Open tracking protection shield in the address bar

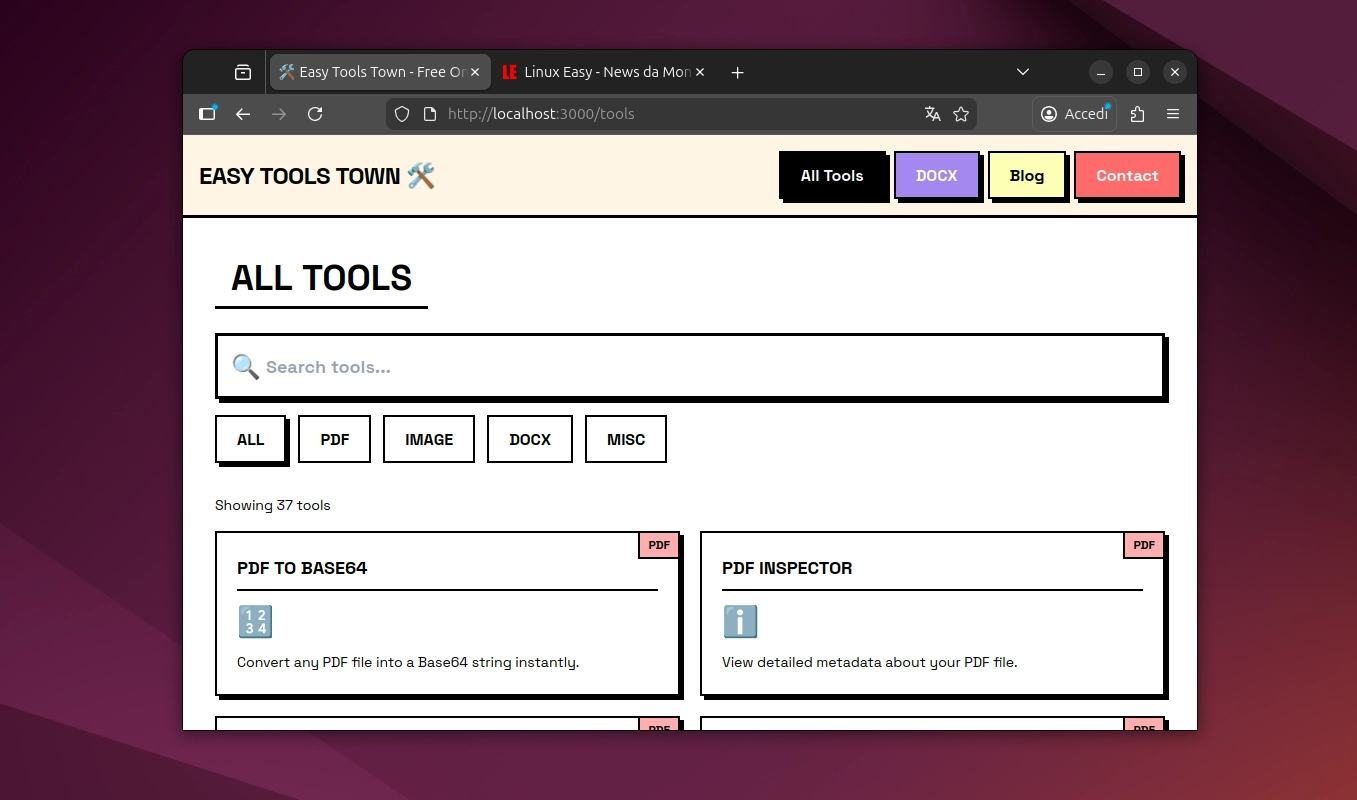(401, 113)
